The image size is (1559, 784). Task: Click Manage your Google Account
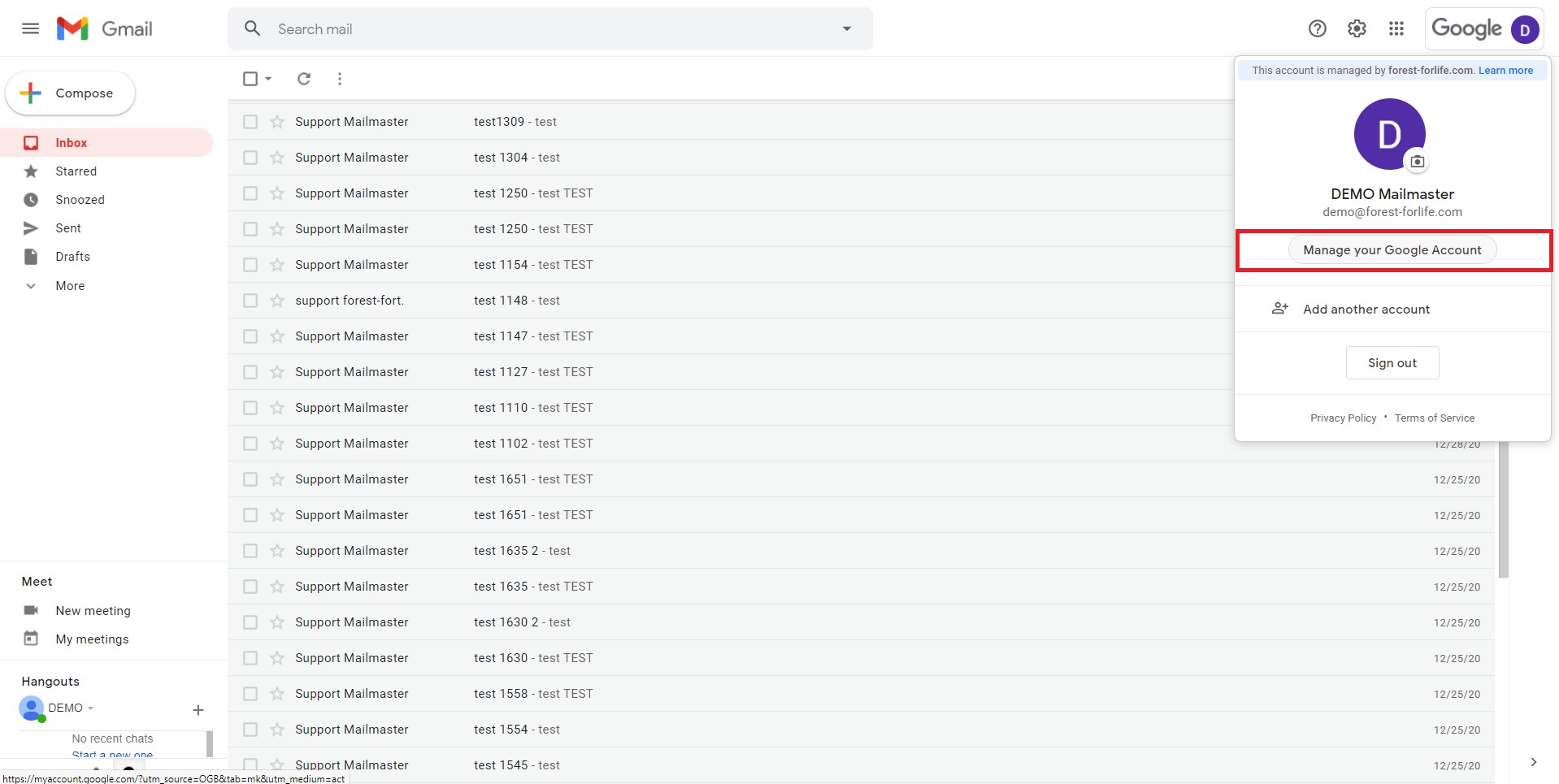(x=1392, y=250)
